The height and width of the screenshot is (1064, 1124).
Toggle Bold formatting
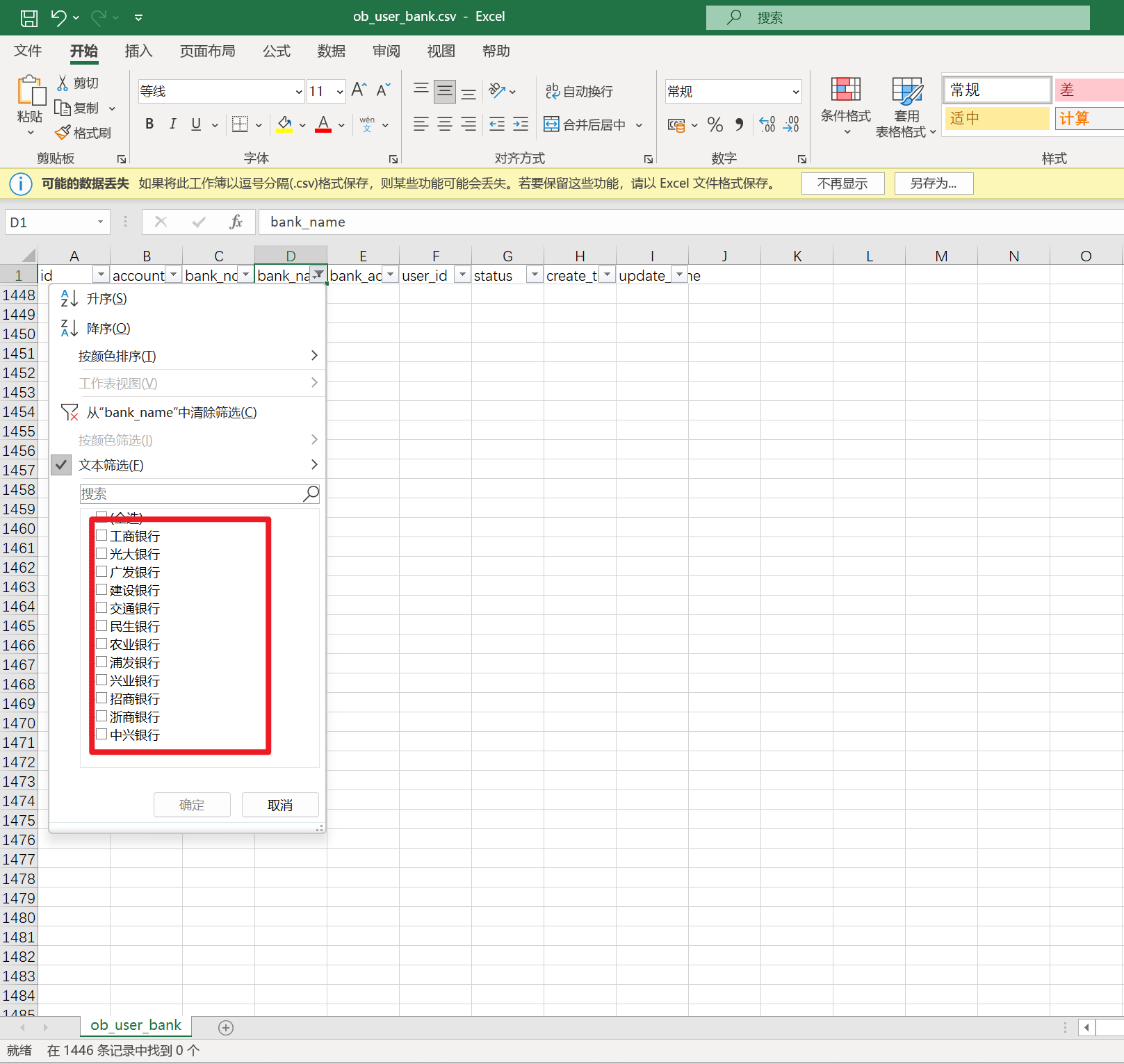coord(149,124)
